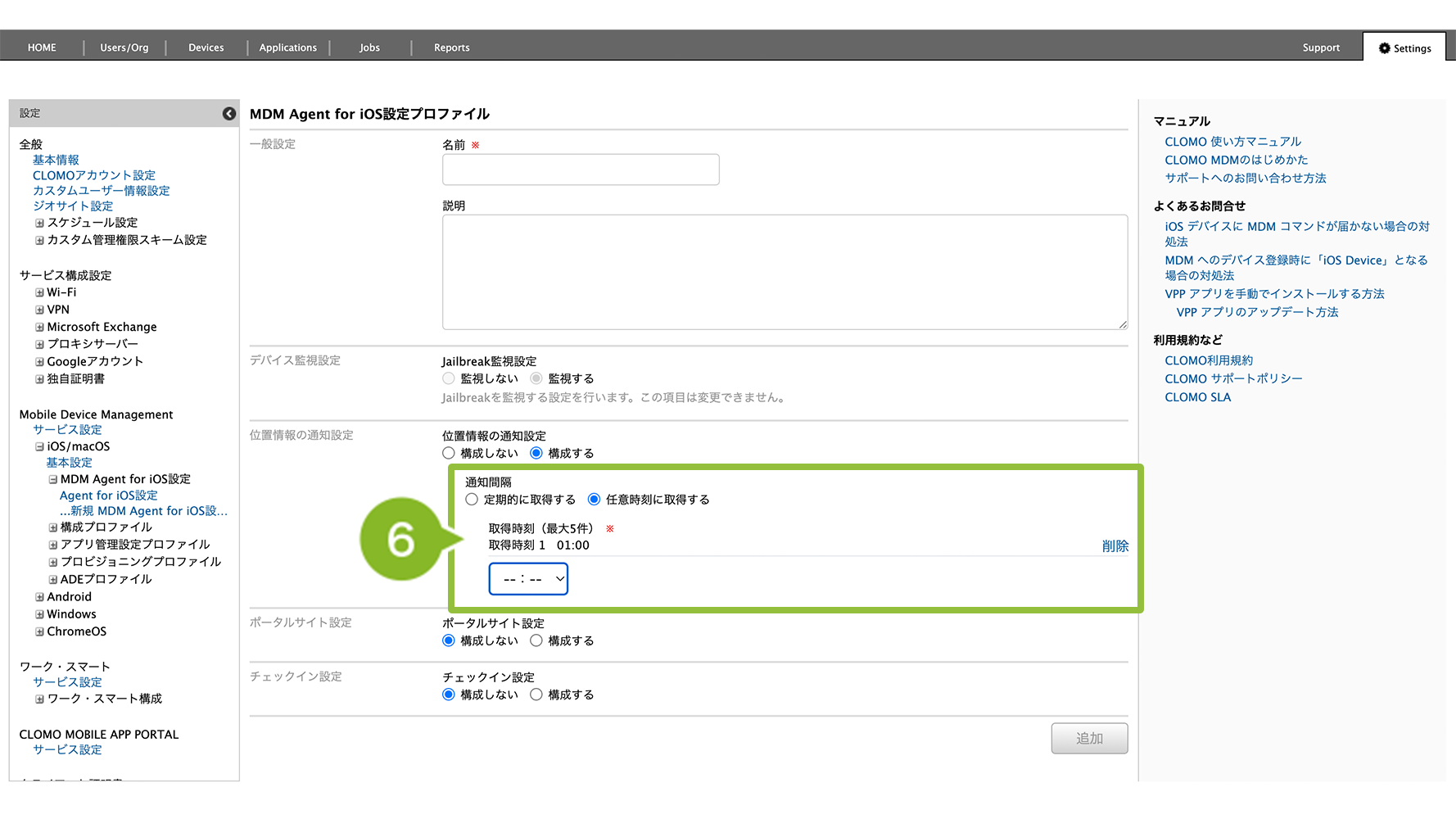
Task: Select 定期的に取得する radio button
Action: pyautogui.click(x=472, y=500)
